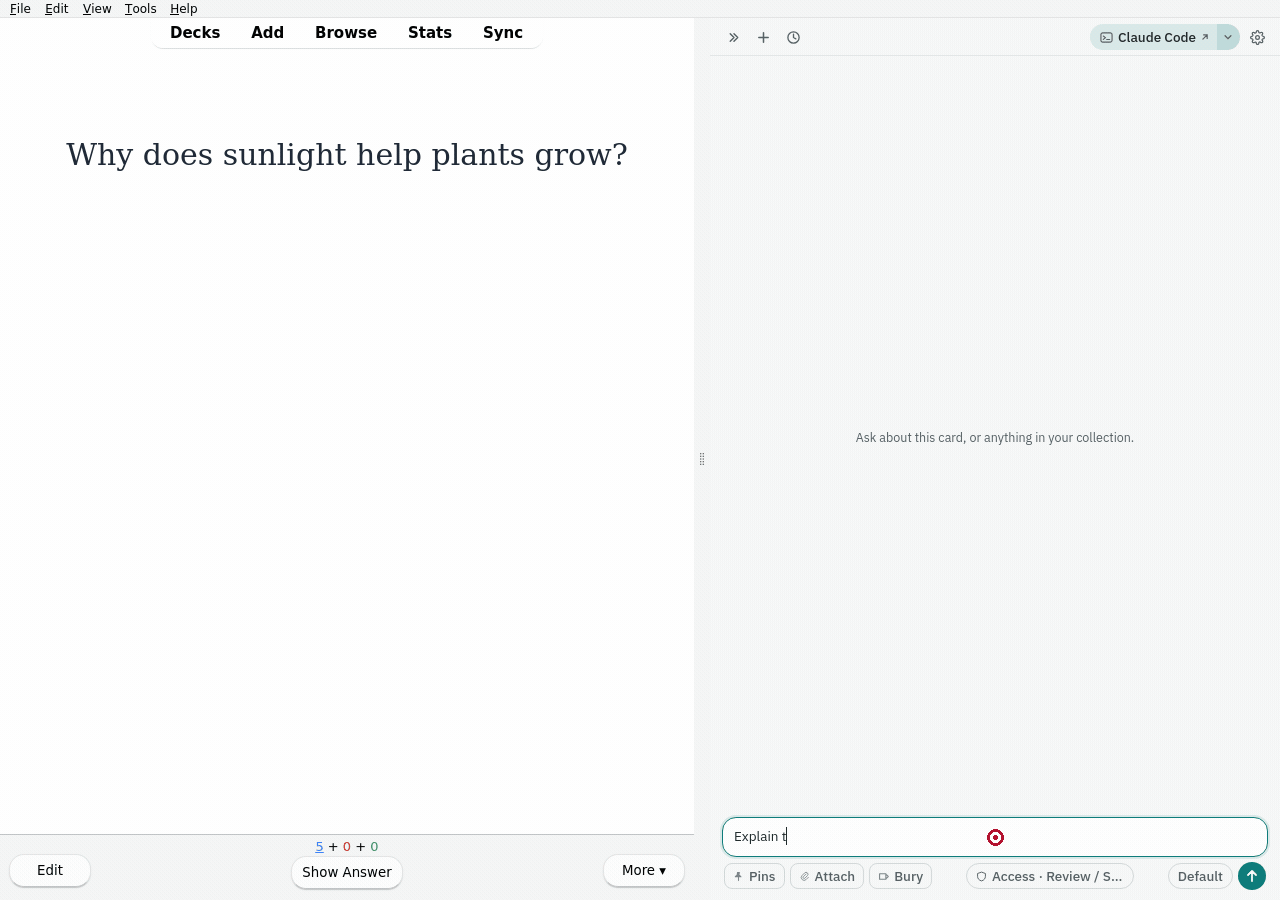Open Claude Code in external window
Image resolution: width=1280 pixels, height=900 pixels.
point(1154,38)
